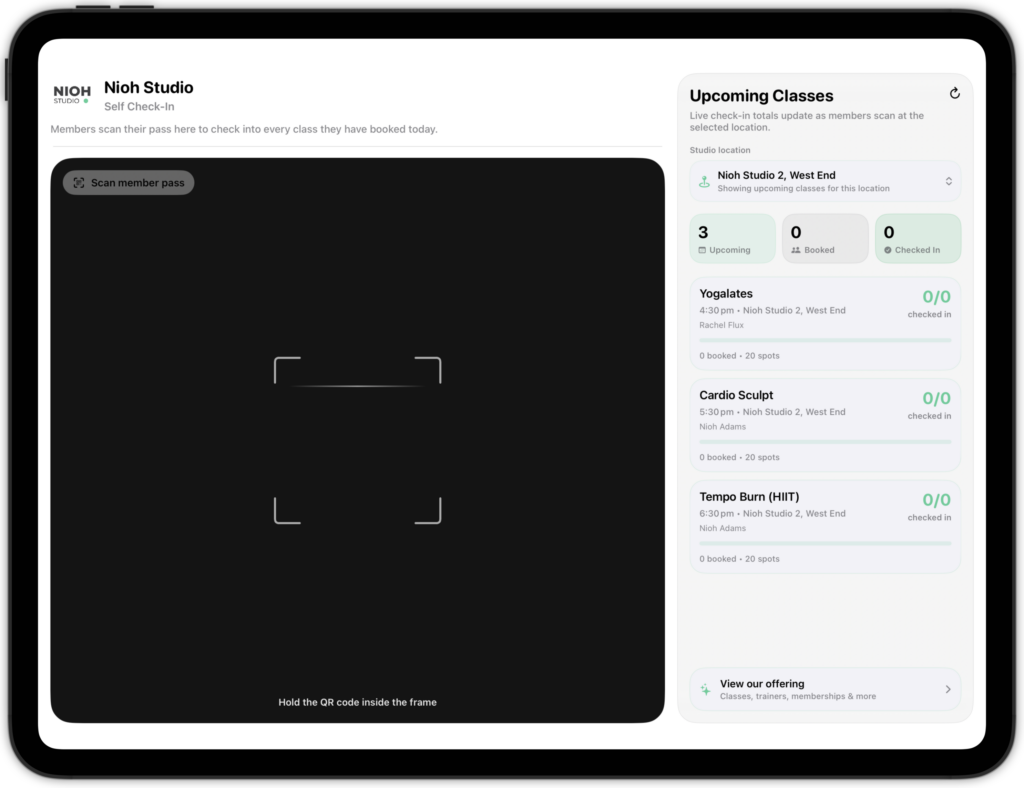Select the Checked In stat tile

coord(917,239)
